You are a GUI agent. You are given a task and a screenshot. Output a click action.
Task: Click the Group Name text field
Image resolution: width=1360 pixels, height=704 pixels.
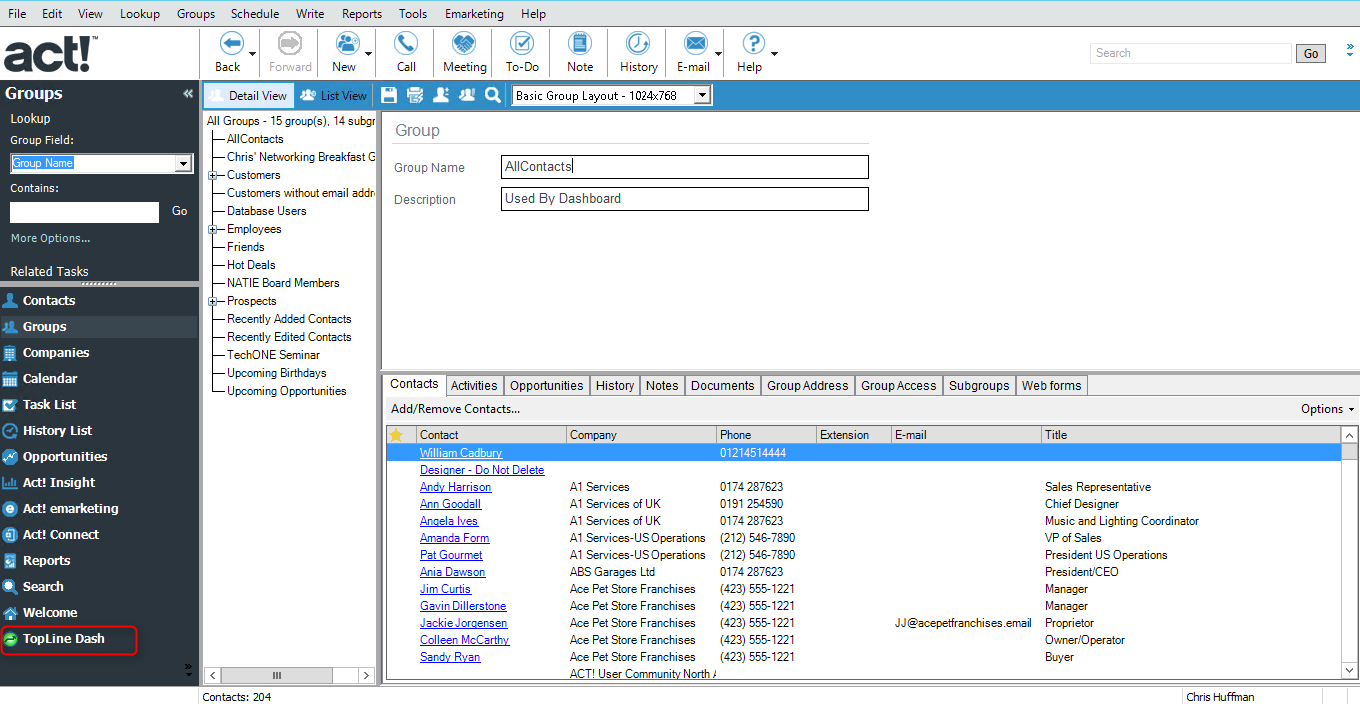[685, 167]
